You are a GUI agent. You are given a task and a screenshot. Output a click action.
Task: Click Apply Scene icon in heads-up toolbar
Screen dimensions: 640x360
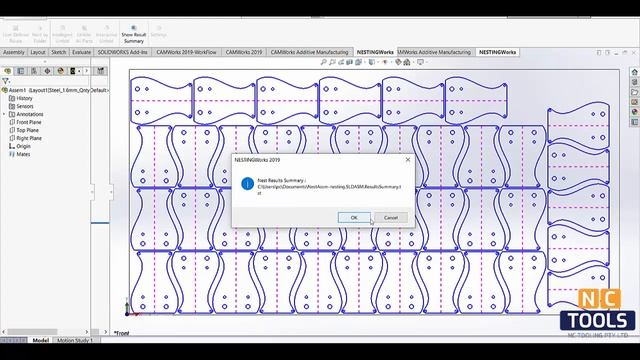tap(408, 62)
